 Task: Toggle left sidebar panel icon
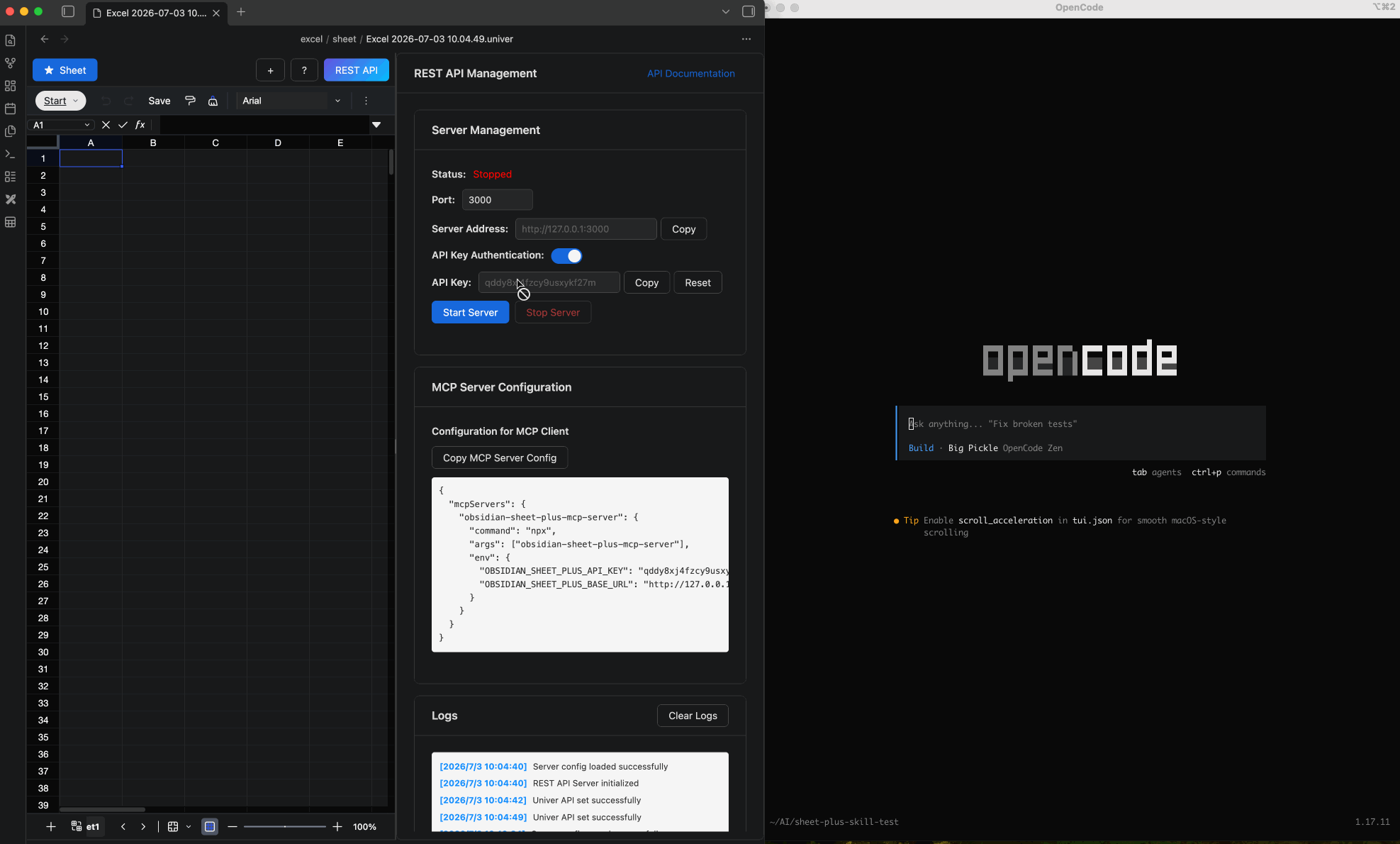point(68,11)
